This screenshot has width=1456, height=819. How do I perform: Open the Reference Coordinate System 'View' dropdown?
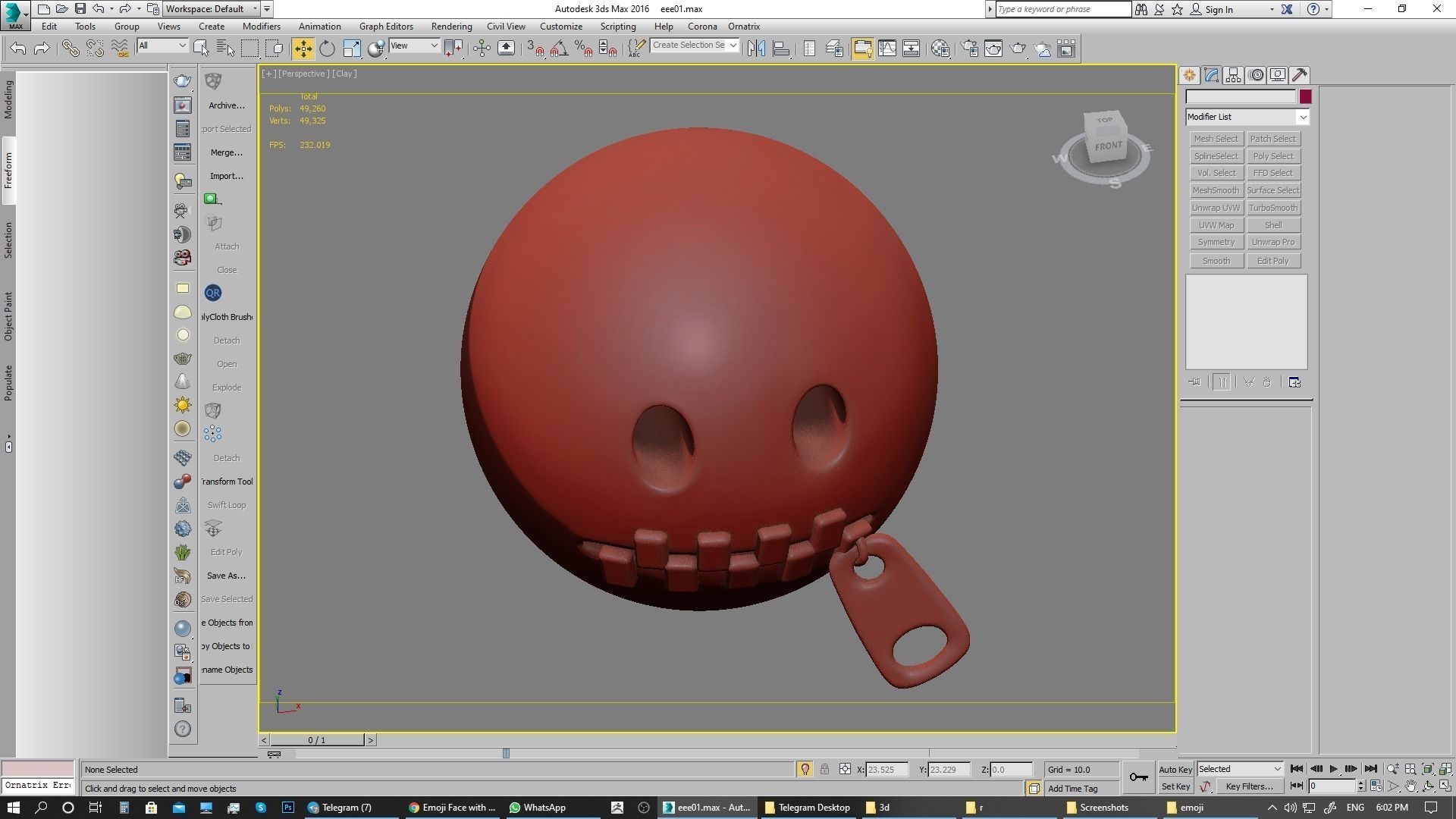point(414,45)
